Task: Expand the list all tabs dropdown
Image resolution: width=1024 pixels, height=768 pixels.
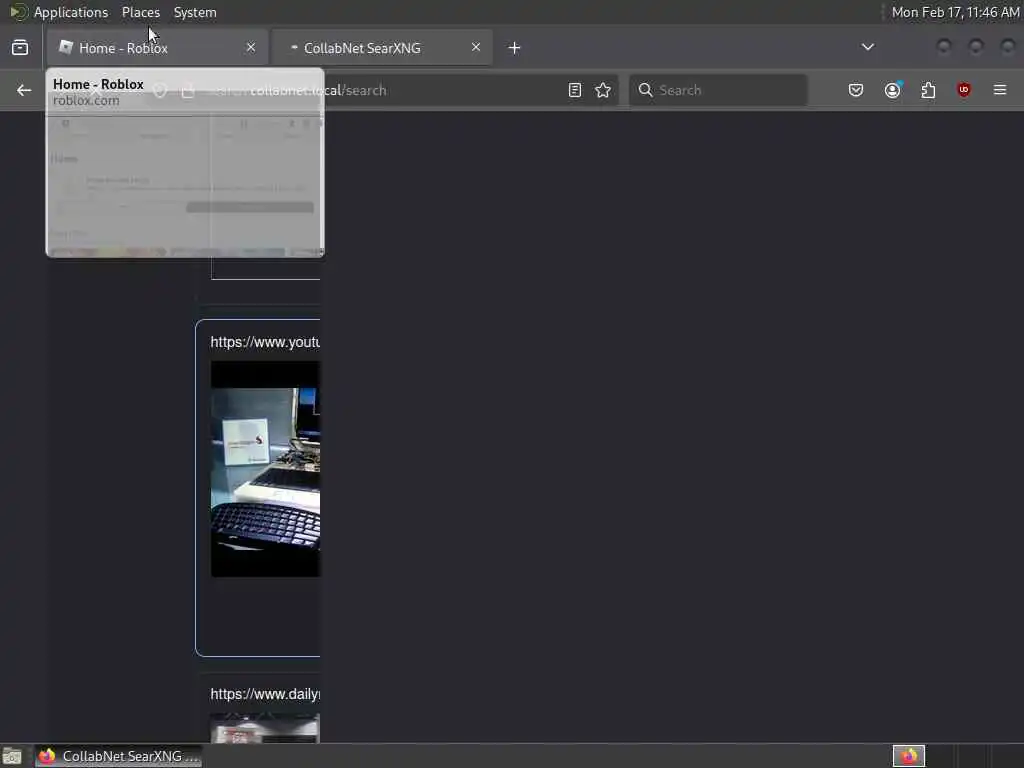Action: pyautogui.click(x=867, y=47)
